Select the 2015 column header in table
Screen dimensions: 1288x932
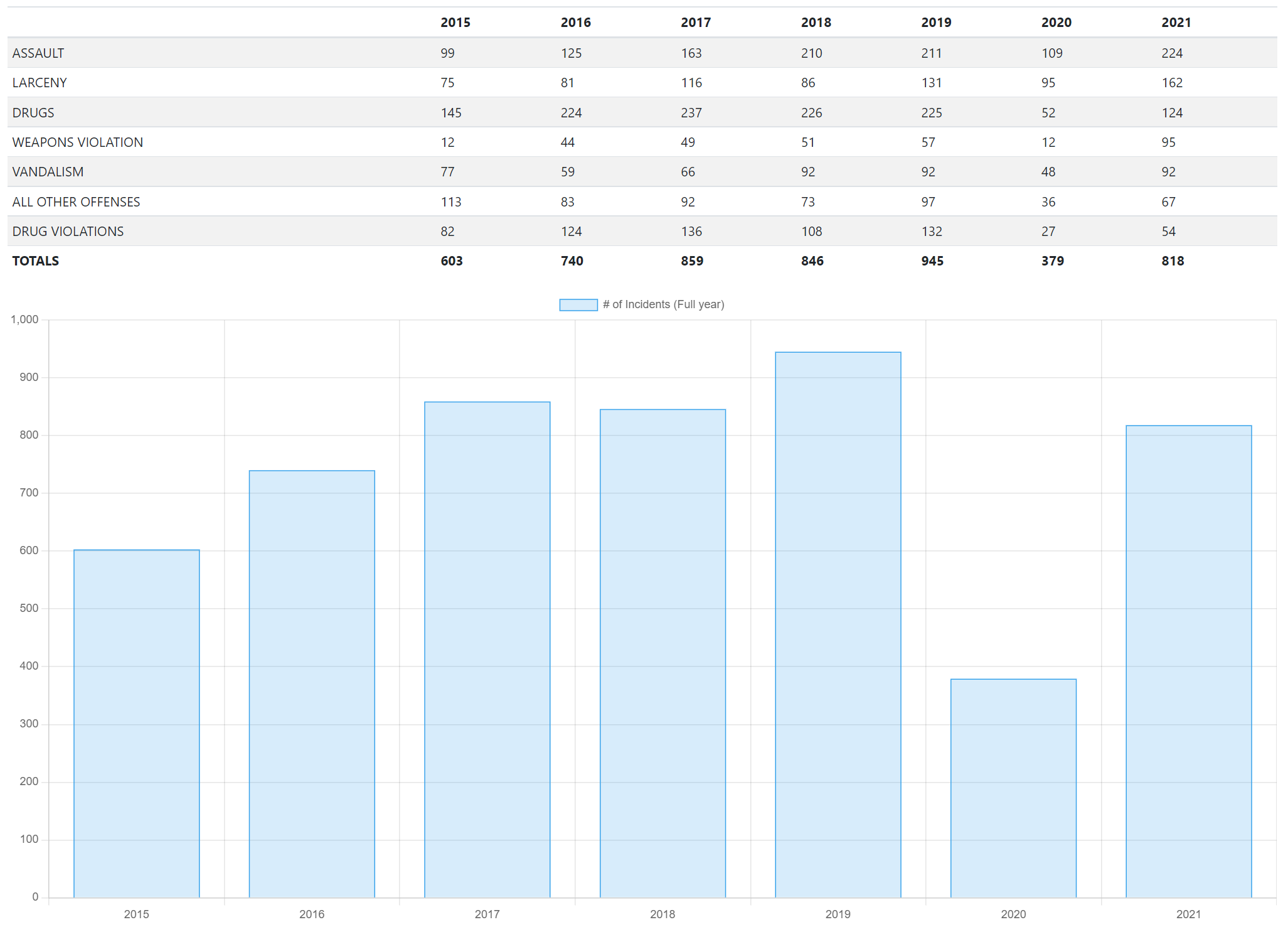click(455, 23)
